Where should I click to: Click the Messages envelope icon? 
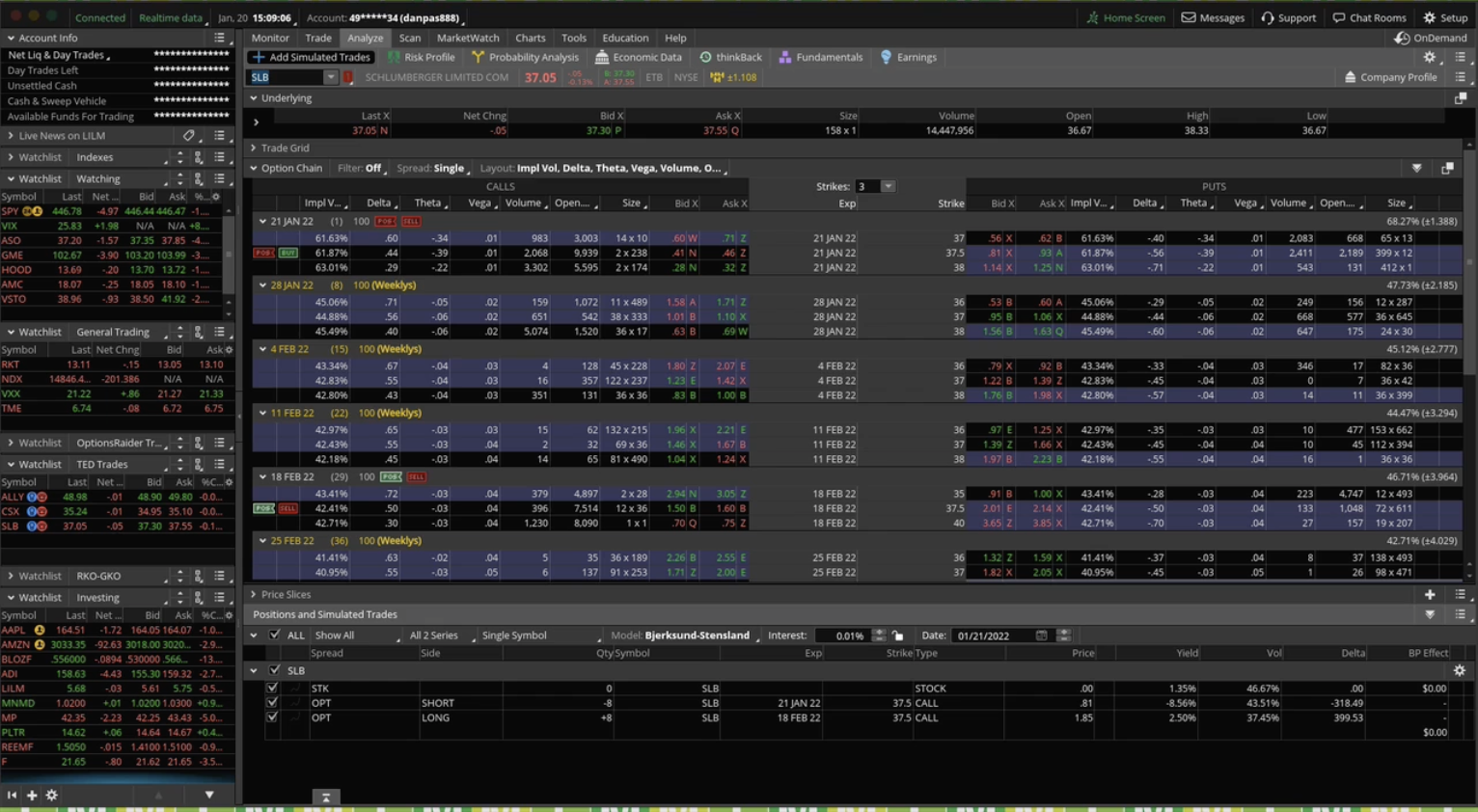click(x=1189, y=17)
